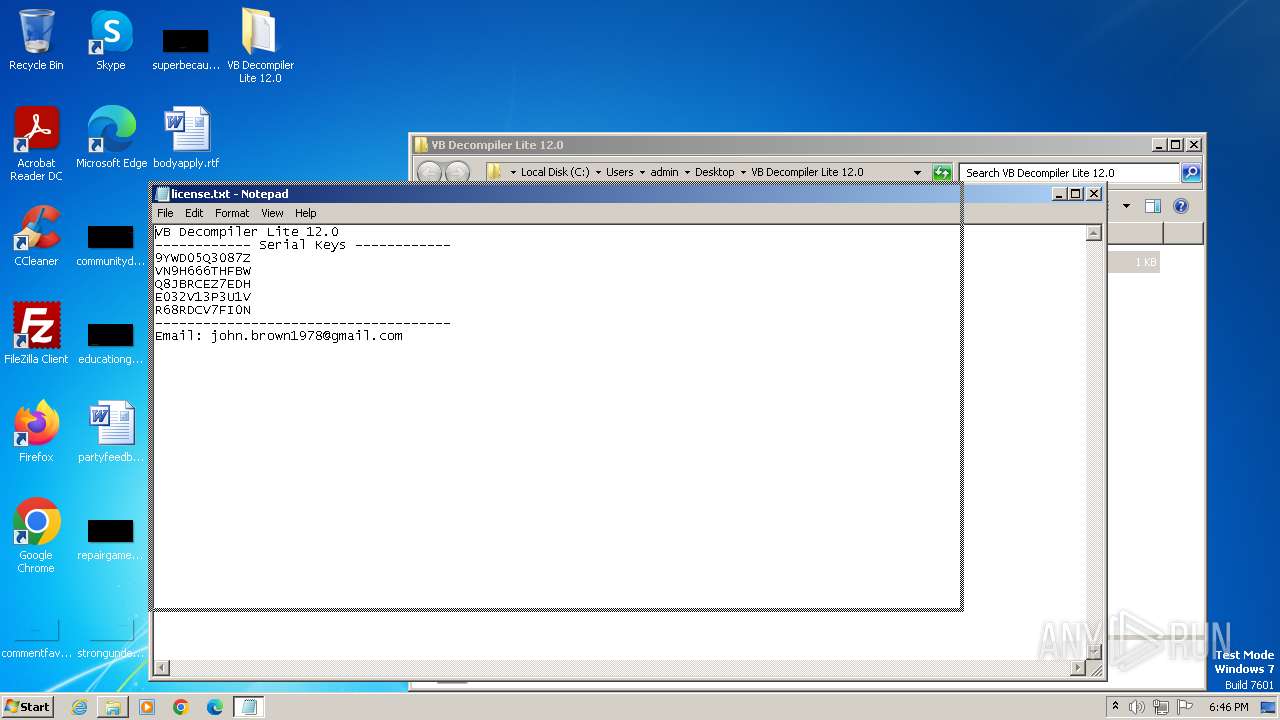
Task: Select the communityd... desktop file
Action: pos(110,245)
